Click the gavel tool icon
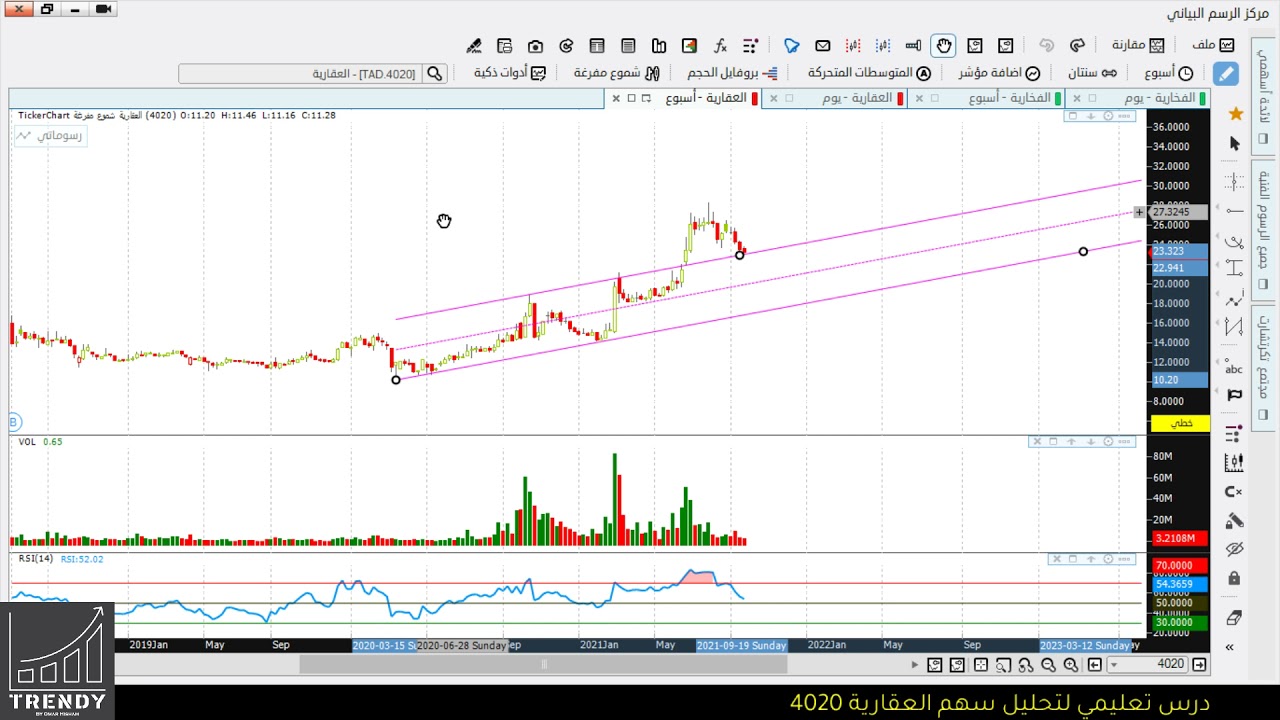 tap(474, 45)
